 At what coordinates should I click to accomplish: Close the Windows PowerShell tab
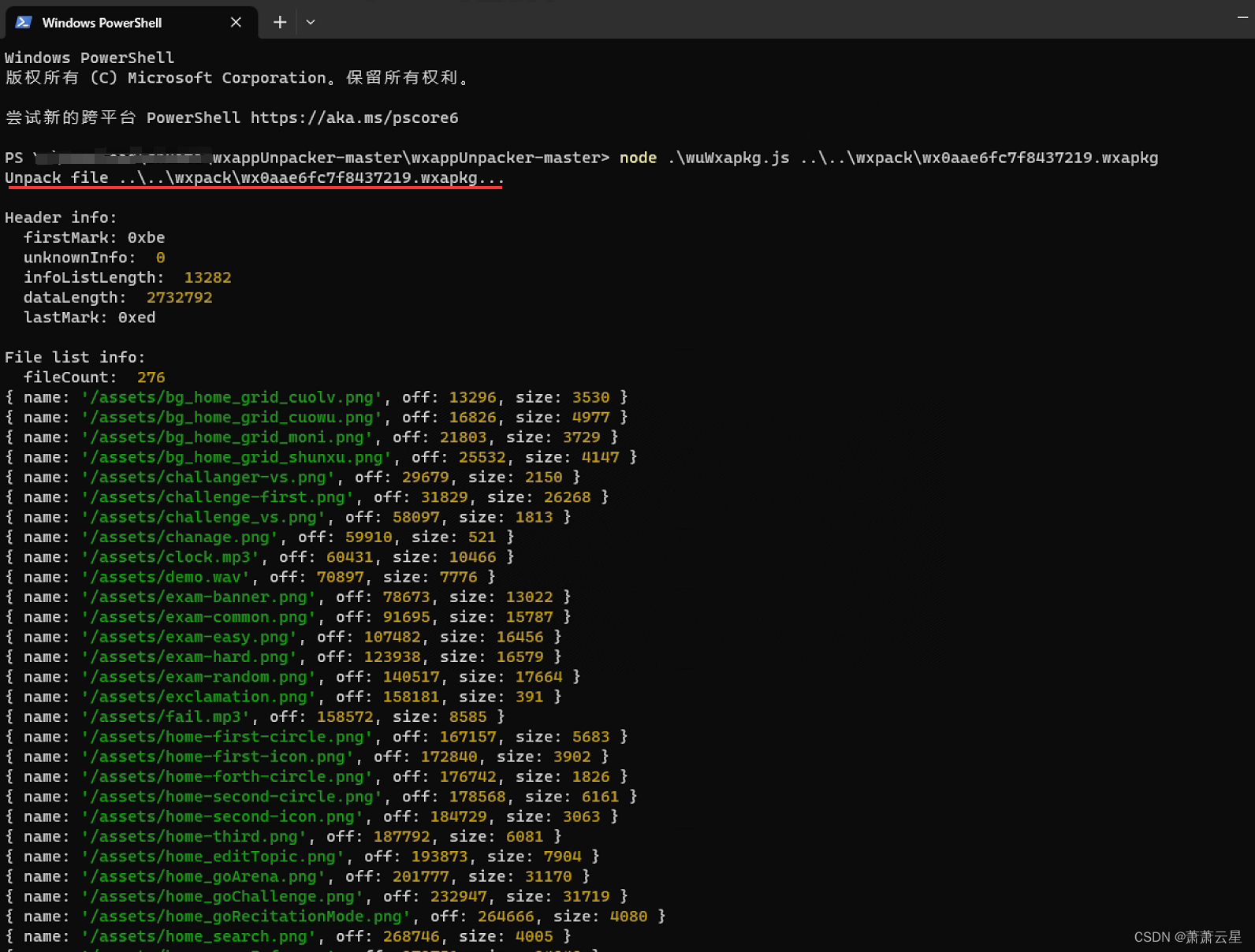tap(236, 22)
